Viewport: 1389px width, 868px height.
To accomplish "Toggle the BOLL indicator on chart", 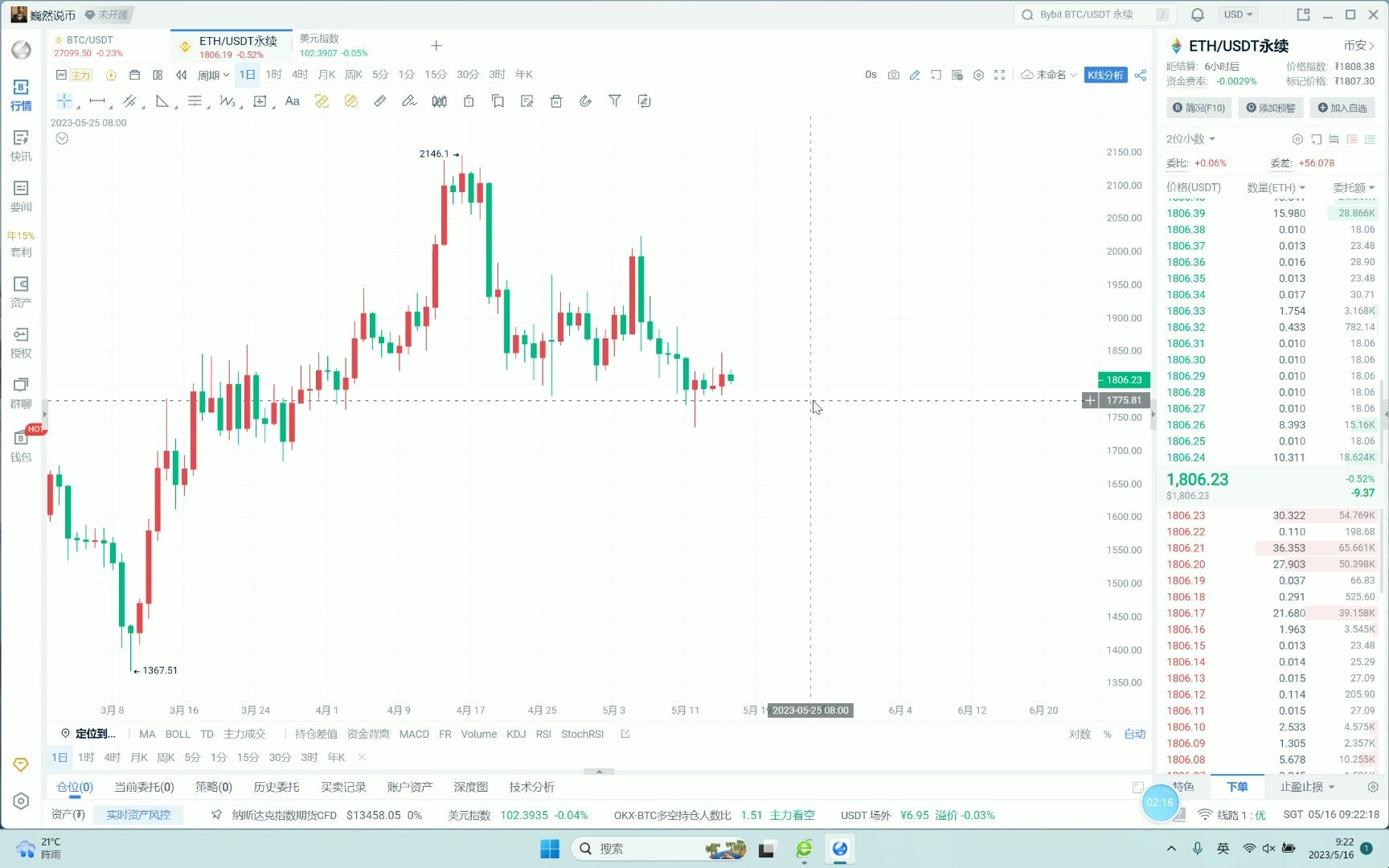I will [178, 734].
